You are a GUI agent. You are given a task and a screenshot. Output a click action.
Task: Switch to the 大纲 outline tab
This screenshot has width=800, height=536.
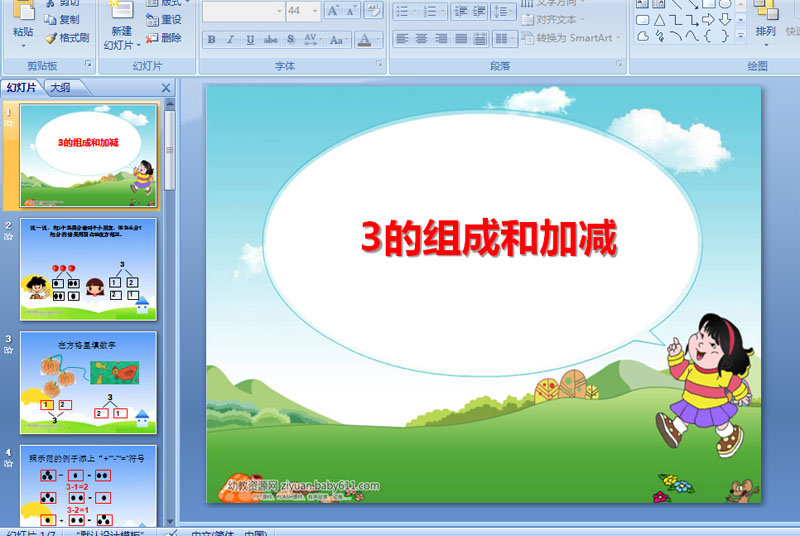click(61, 87)
